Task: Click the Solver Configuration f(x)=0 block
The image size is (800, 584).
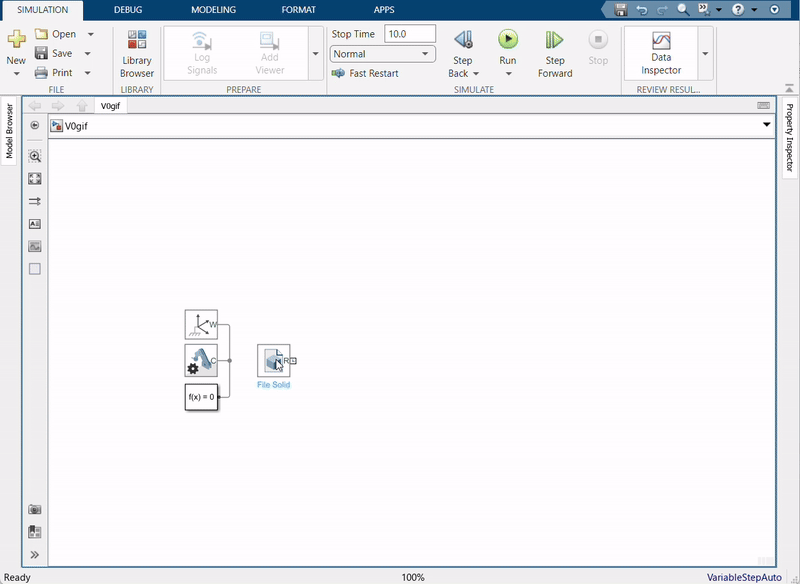Action: [x=201, y=396]
